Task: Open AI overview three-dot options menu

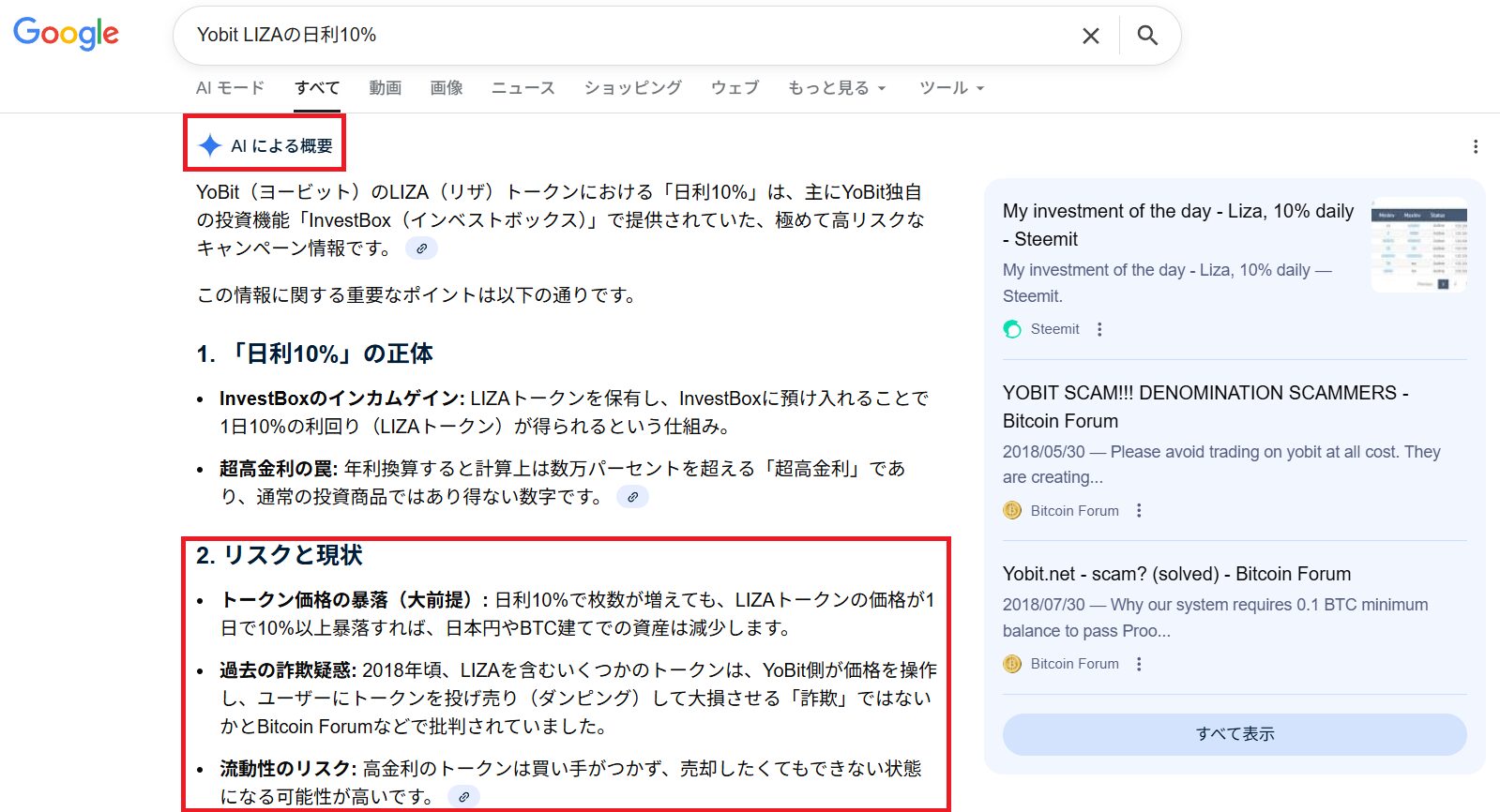Action: click(x=1475, y=146)
